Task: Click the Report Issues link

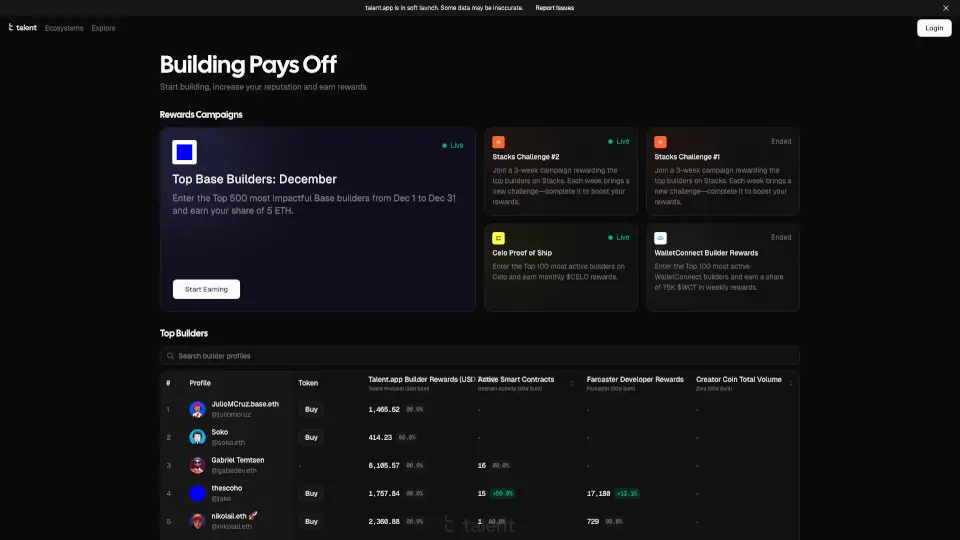Action: pos(555,8)
